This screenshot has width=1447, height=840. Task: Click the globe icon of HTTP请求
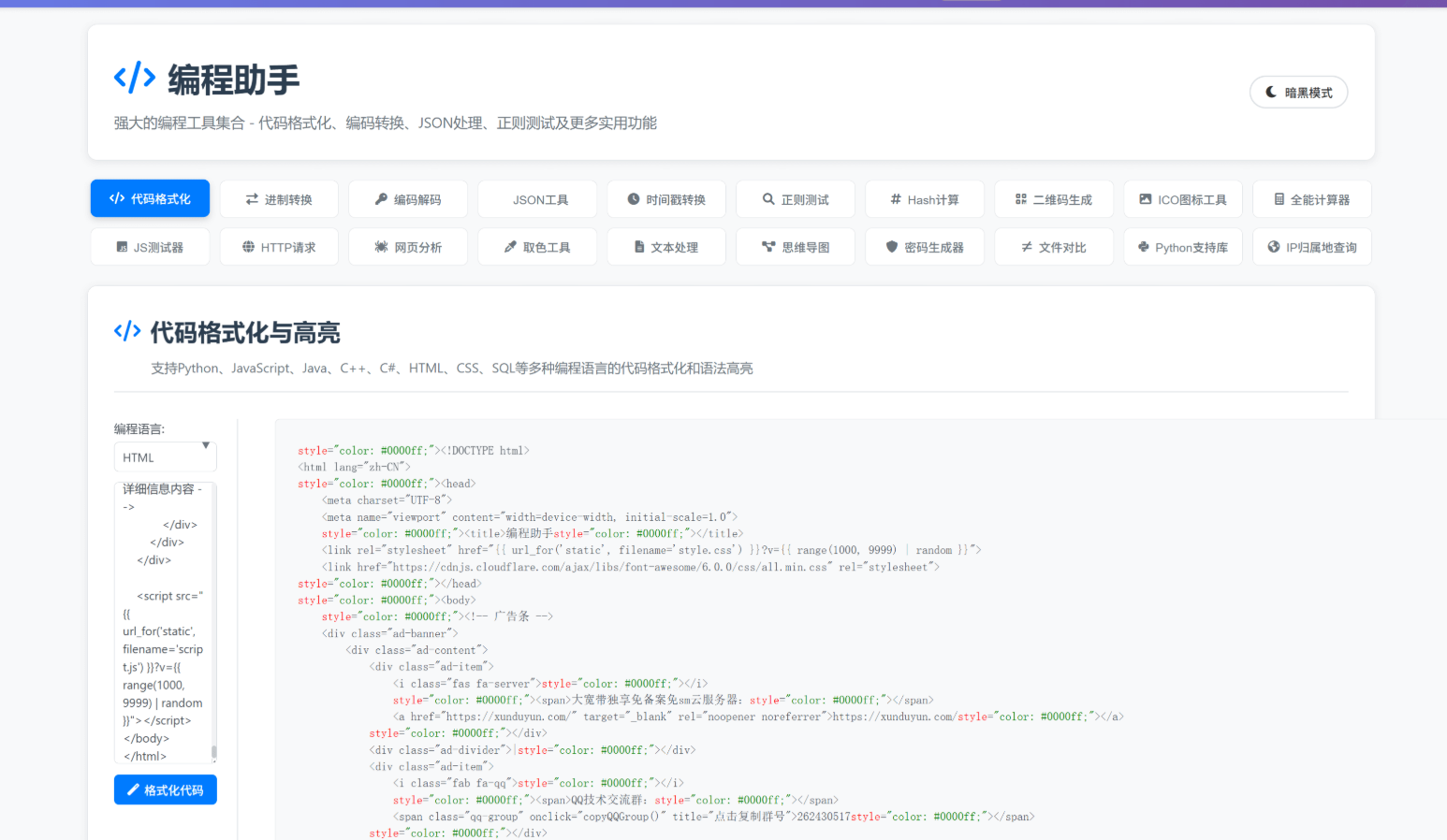248,247
